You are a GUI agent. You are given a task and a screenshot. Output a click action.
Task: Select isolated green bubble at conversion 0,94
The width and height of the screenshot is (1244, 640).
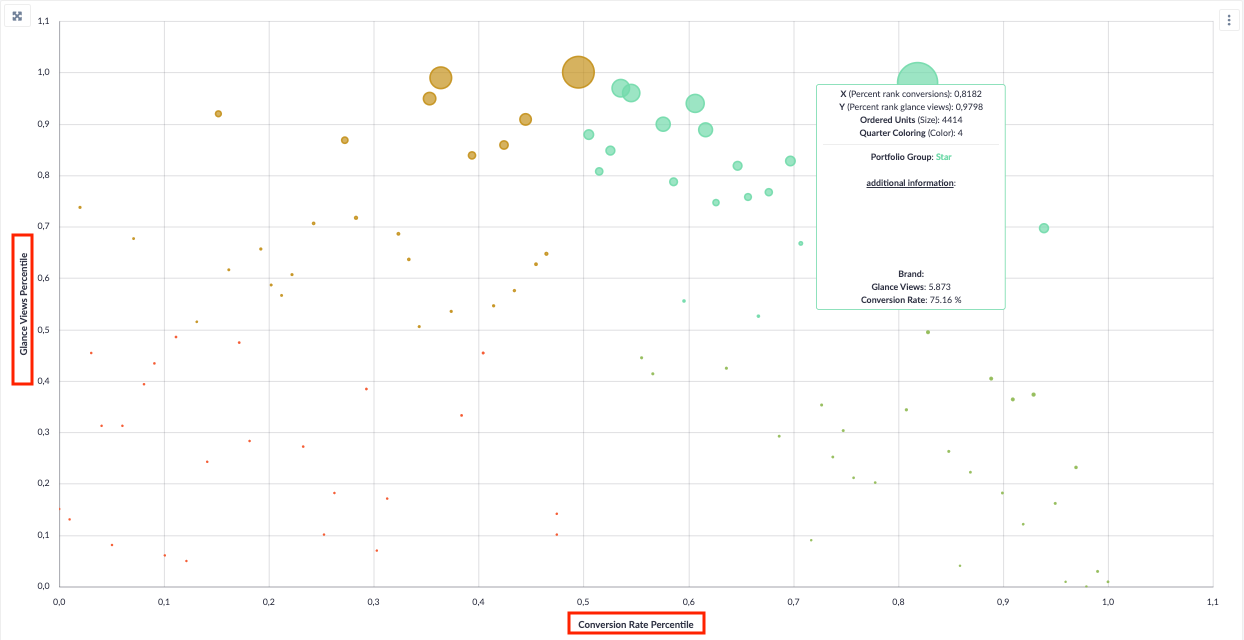[x=1044, y=228]
